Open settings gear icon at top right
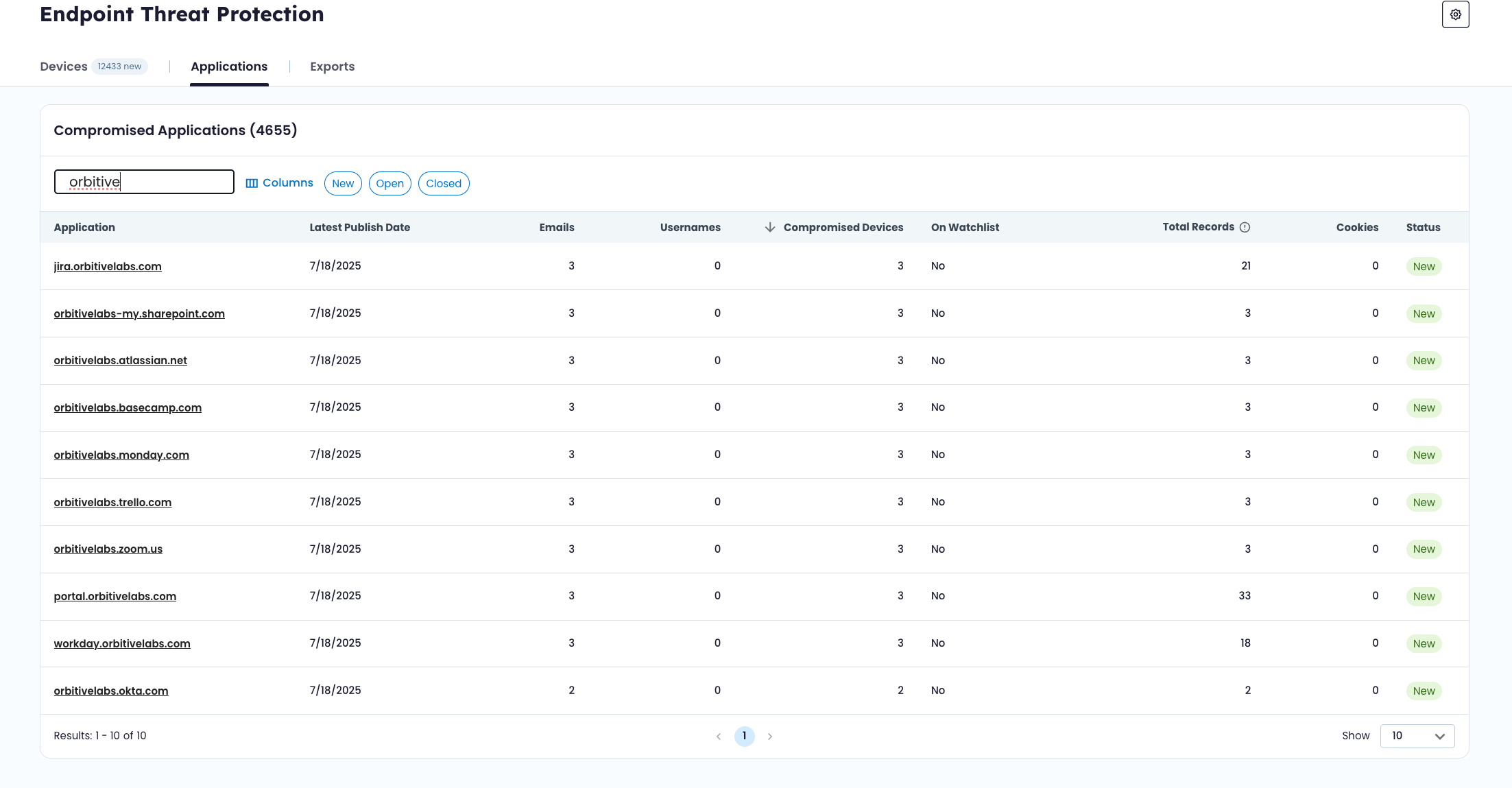1512x788 pixels. coord(1455,14)
